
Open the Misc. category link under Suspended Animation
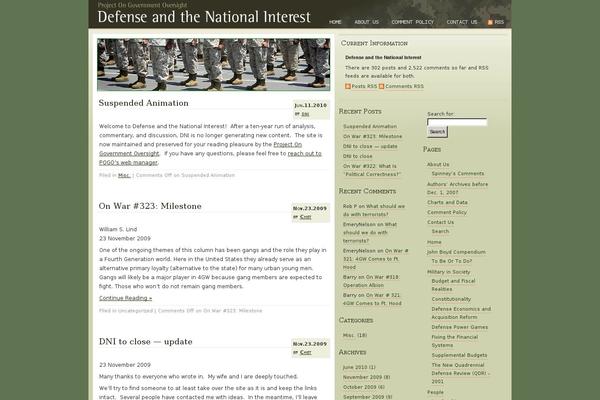tap(124, 175)
